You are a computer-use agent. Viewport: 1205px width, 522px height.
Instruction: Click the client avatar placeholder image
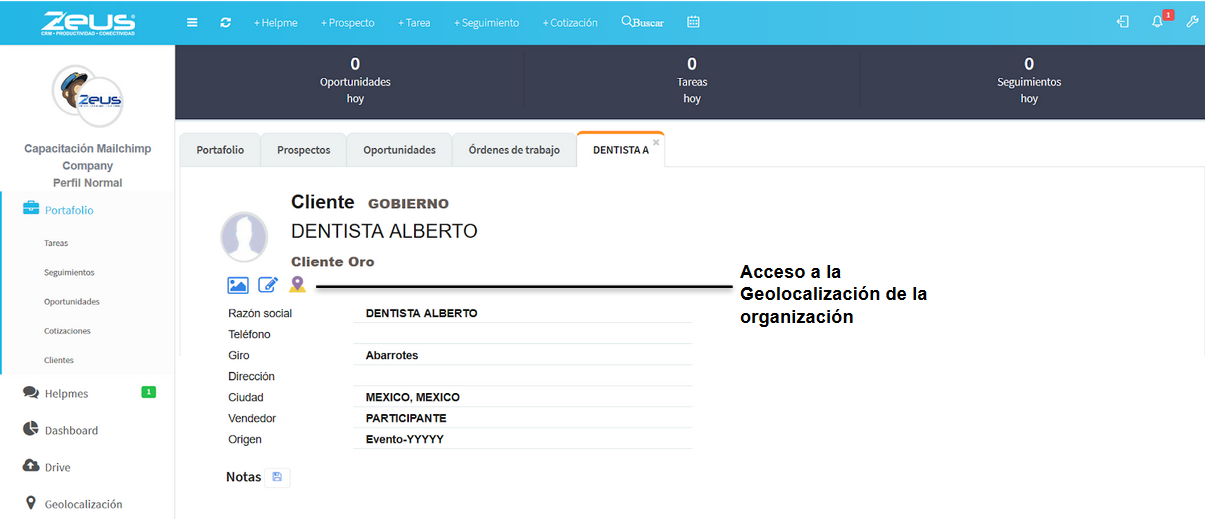pos(244,237)
